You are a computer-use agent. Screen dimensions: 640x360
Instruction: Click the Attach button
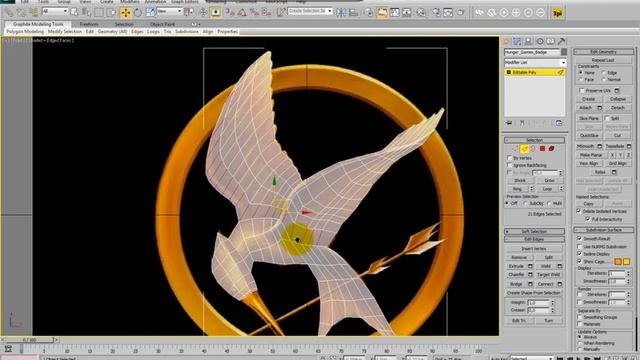coord(586,108)
